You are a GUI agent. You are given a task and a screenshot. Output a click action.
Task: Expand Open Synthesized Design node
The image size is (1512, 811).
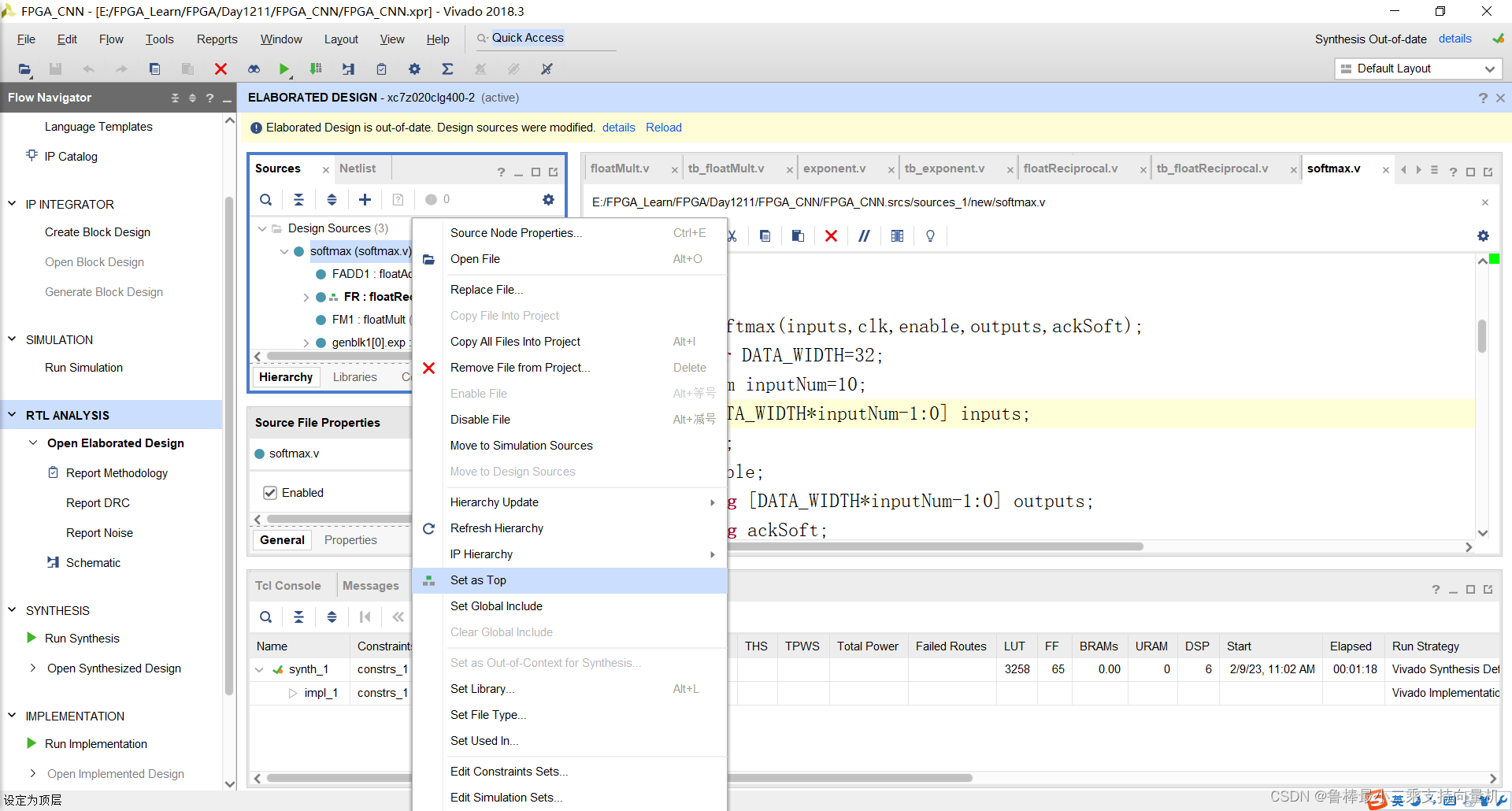click(x=33, y=668)
